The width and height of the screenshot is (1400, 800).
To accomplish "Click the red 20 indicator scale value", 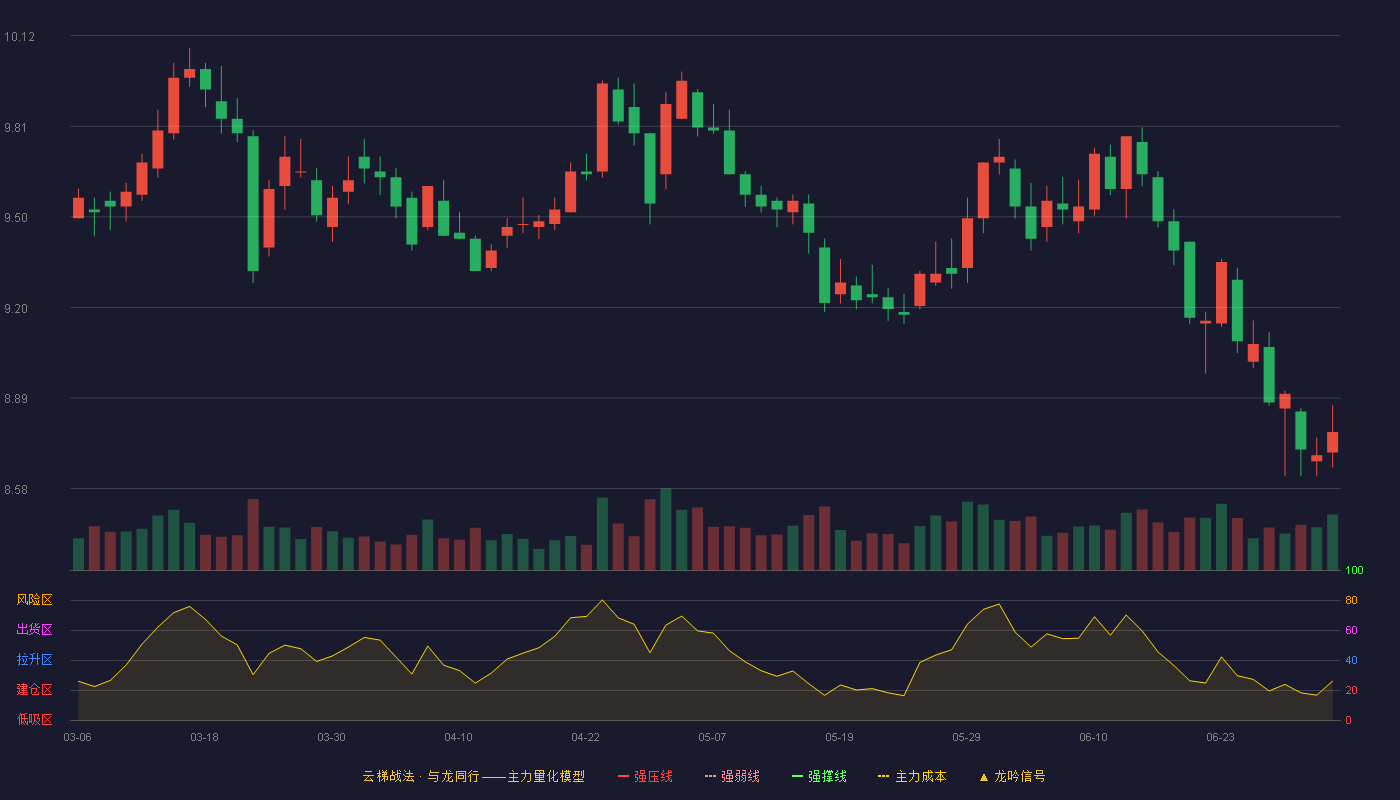I will [x=1351, y=691].
